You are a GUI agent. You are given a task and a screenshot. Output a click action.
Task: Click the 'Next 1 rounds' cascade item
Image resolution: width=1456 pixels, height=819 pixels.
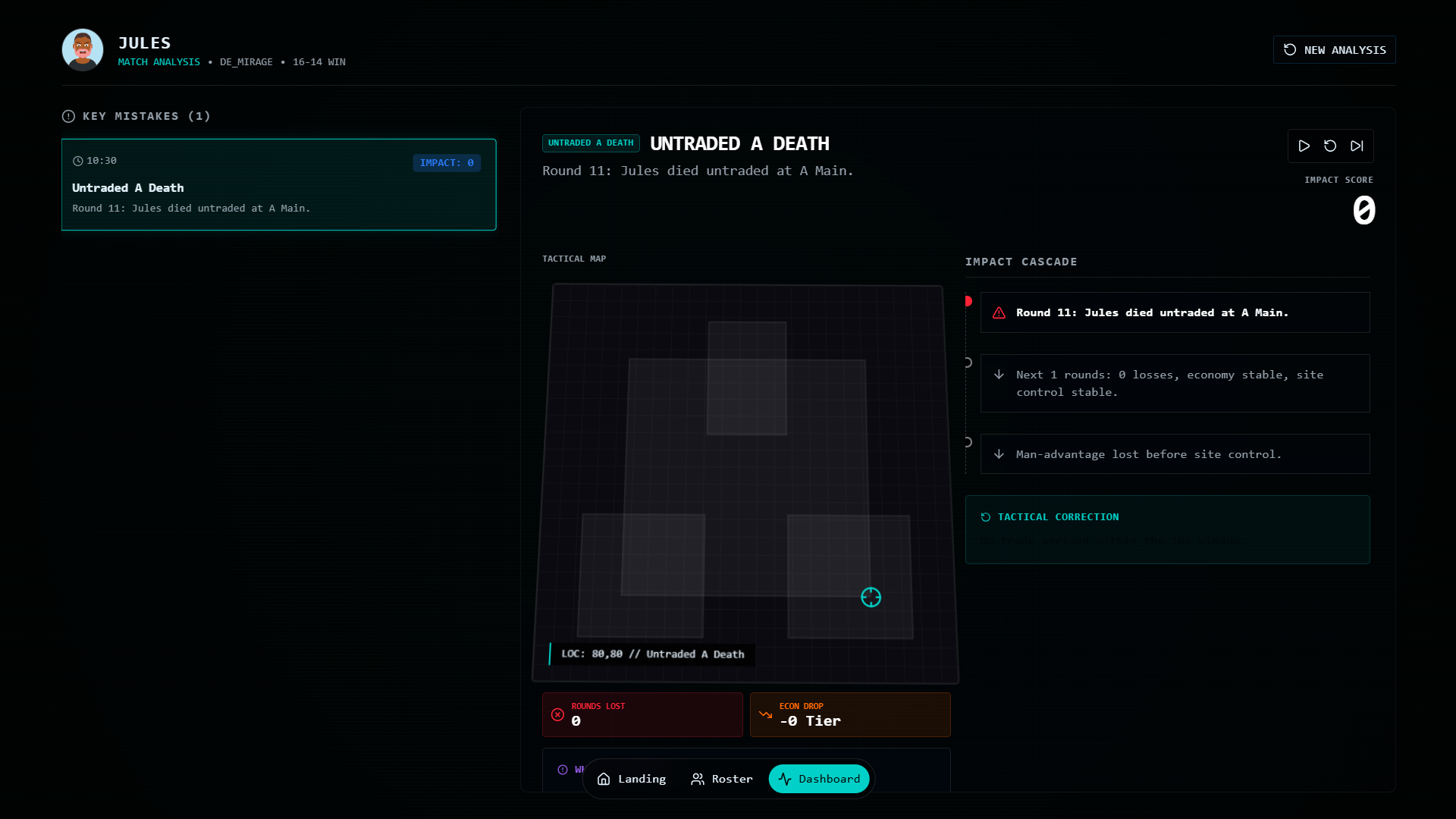(x=1175, y=383)
